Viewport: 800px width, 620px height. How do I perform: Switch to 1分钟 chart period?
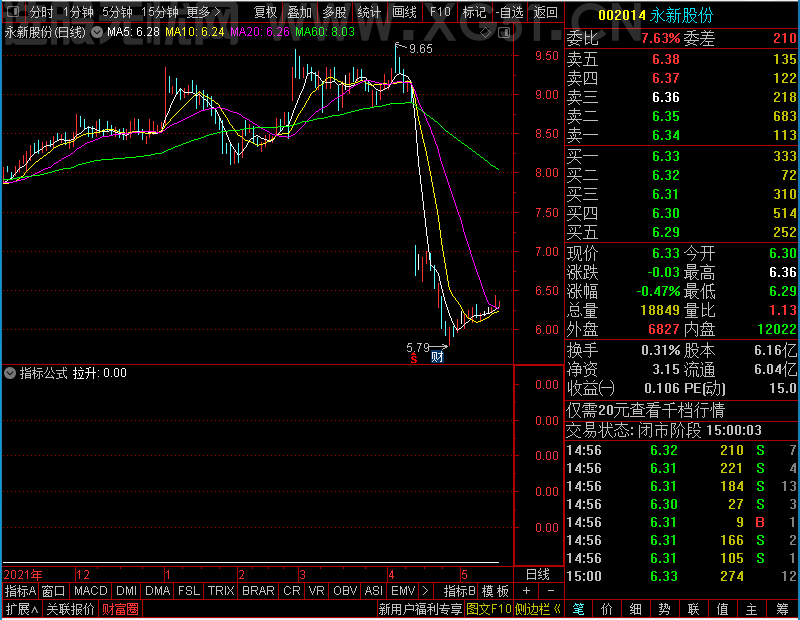pyautogui.click(x=78, y=12)
